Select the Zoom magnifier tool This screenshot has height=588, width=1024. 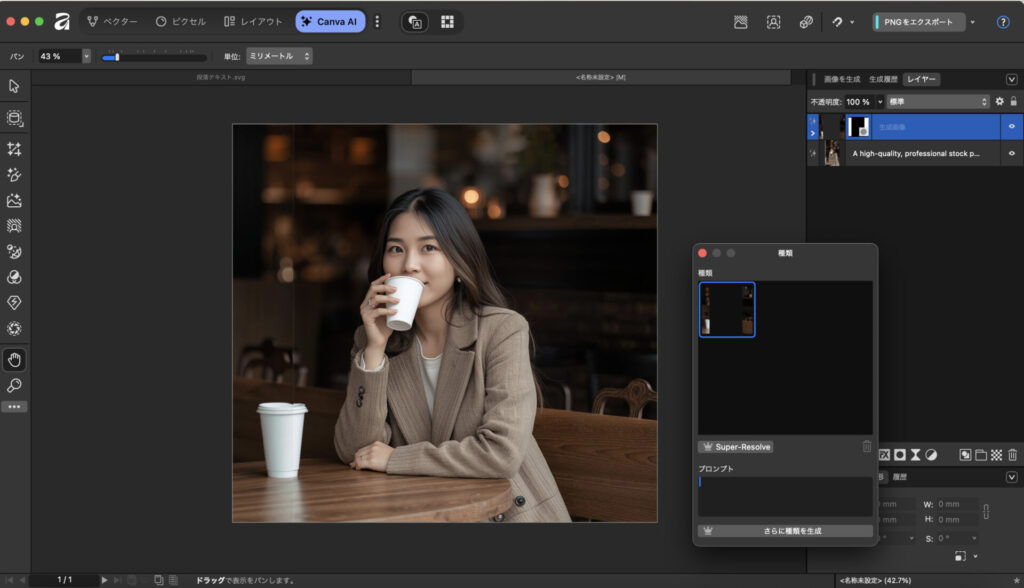14,385
